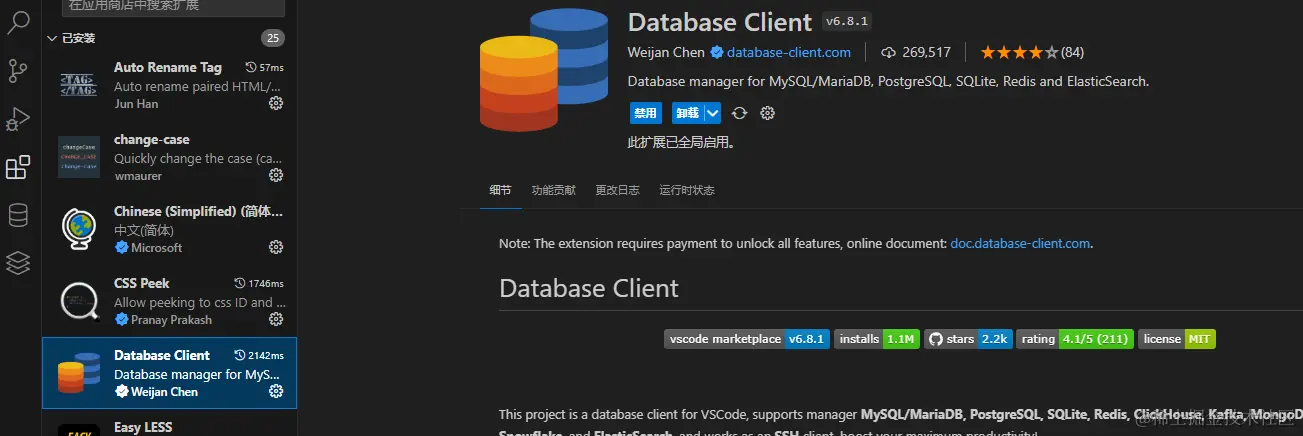Open gear settings for Auto Rename Tag
The image size is (1303, 436).
276,103
